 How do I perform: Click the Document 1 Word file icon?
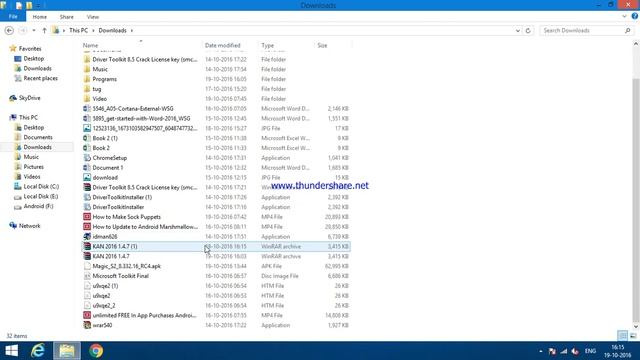point(87,168)
